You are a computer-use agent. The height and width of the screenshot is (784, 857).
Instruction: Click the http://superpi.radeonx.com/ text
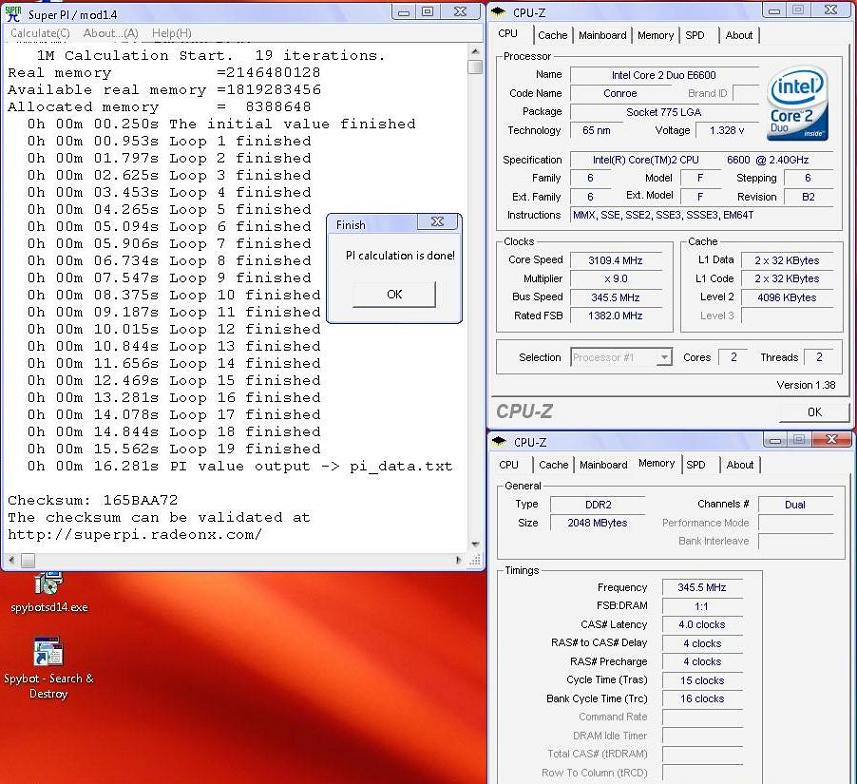[135, 535]
